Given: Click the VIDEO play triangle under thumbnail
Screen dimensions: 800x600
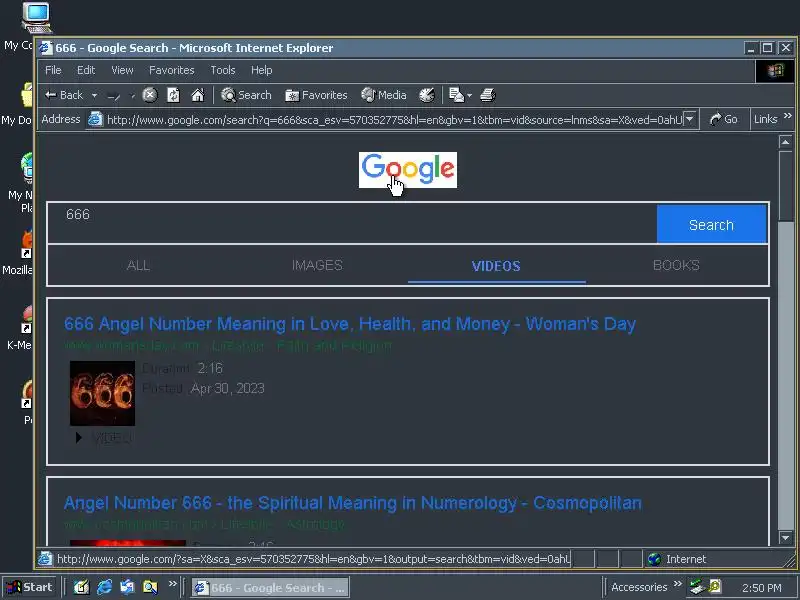Looking at the screenshot, I should [79, 438].
